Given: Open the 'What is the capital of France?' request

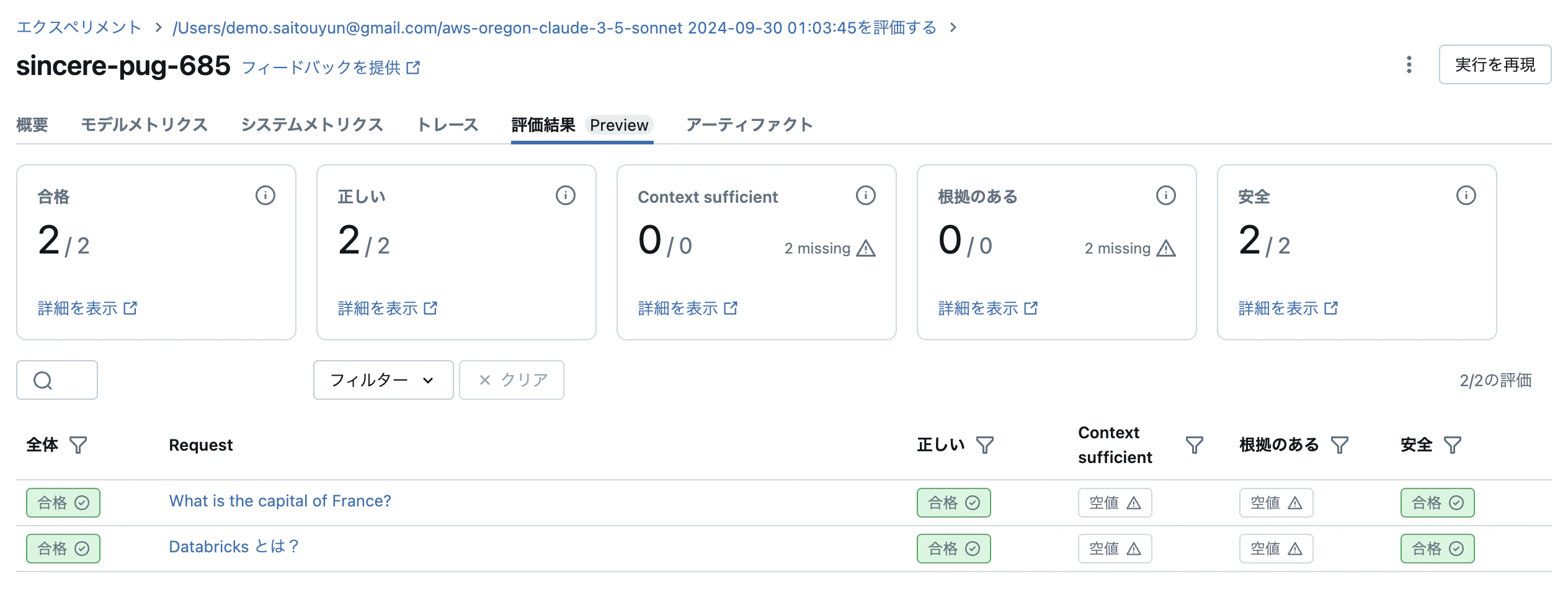Looking at the screenshot, I should [x=280, y=501].
